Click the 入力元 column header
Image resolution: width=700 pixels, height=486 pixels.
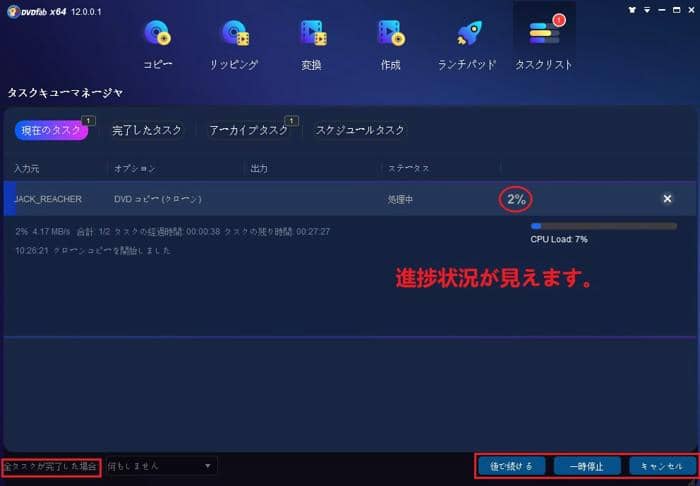[27, 169]
